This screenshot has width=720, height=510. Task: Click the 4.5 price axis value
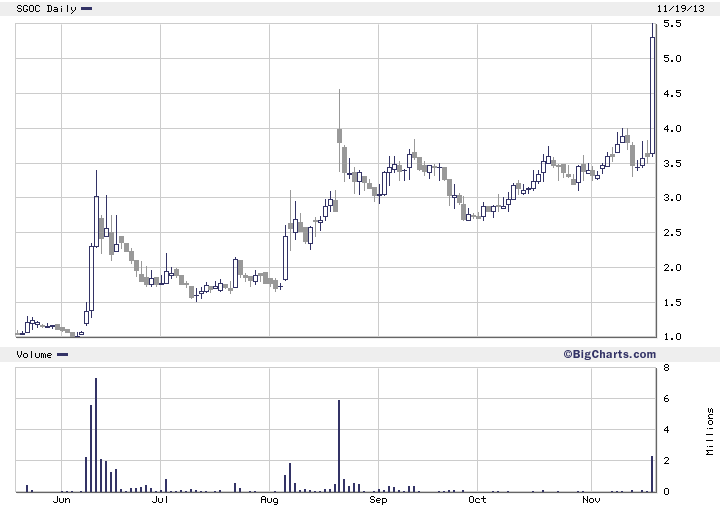pos(672,94)
